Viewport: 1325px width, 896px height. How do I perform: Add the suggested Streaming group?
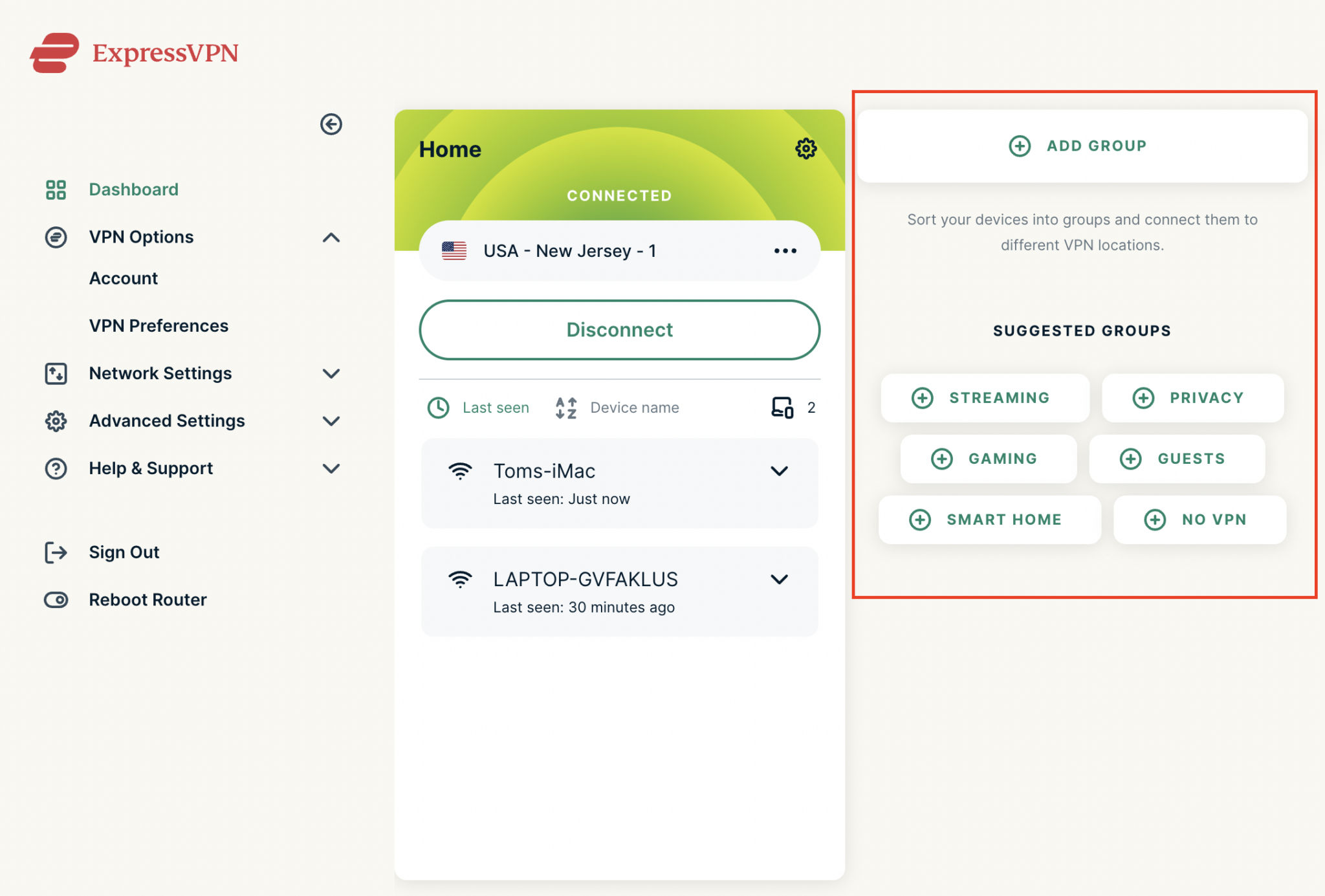984,398
